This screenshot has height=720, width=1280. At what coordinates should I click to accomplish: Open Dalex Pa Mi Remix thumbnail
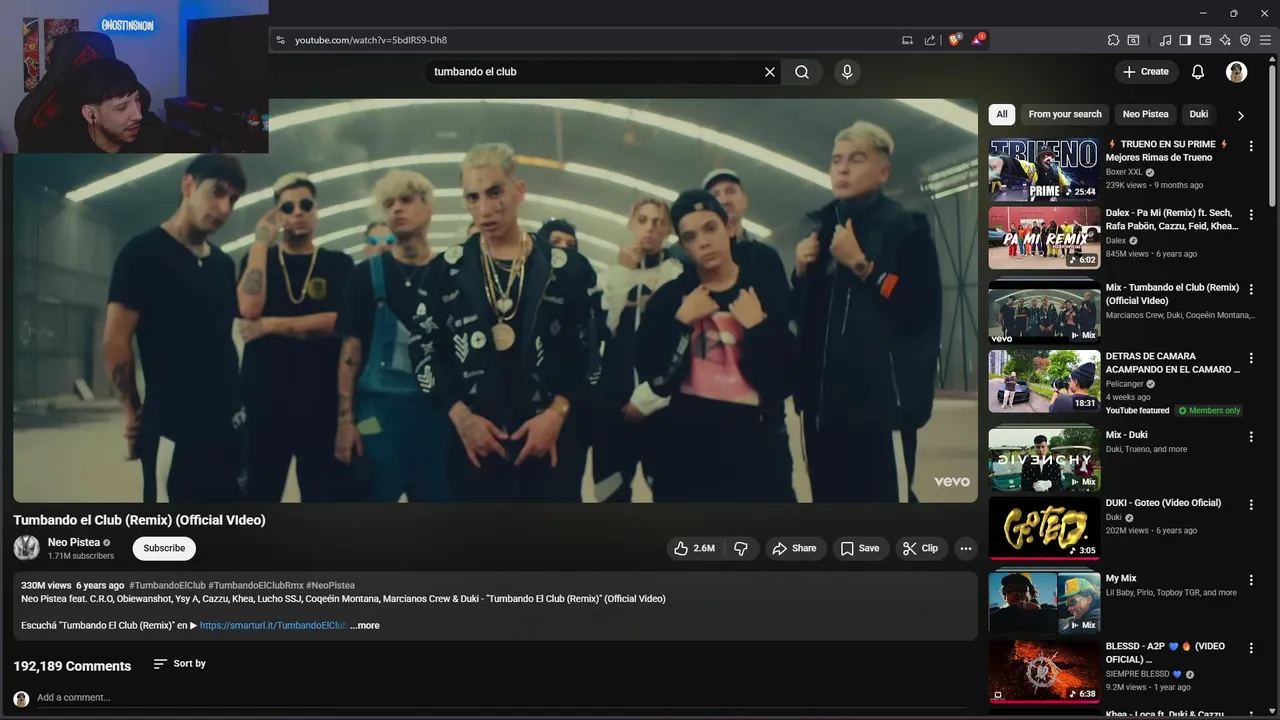pyautogui.click(x=1044, y=238)
